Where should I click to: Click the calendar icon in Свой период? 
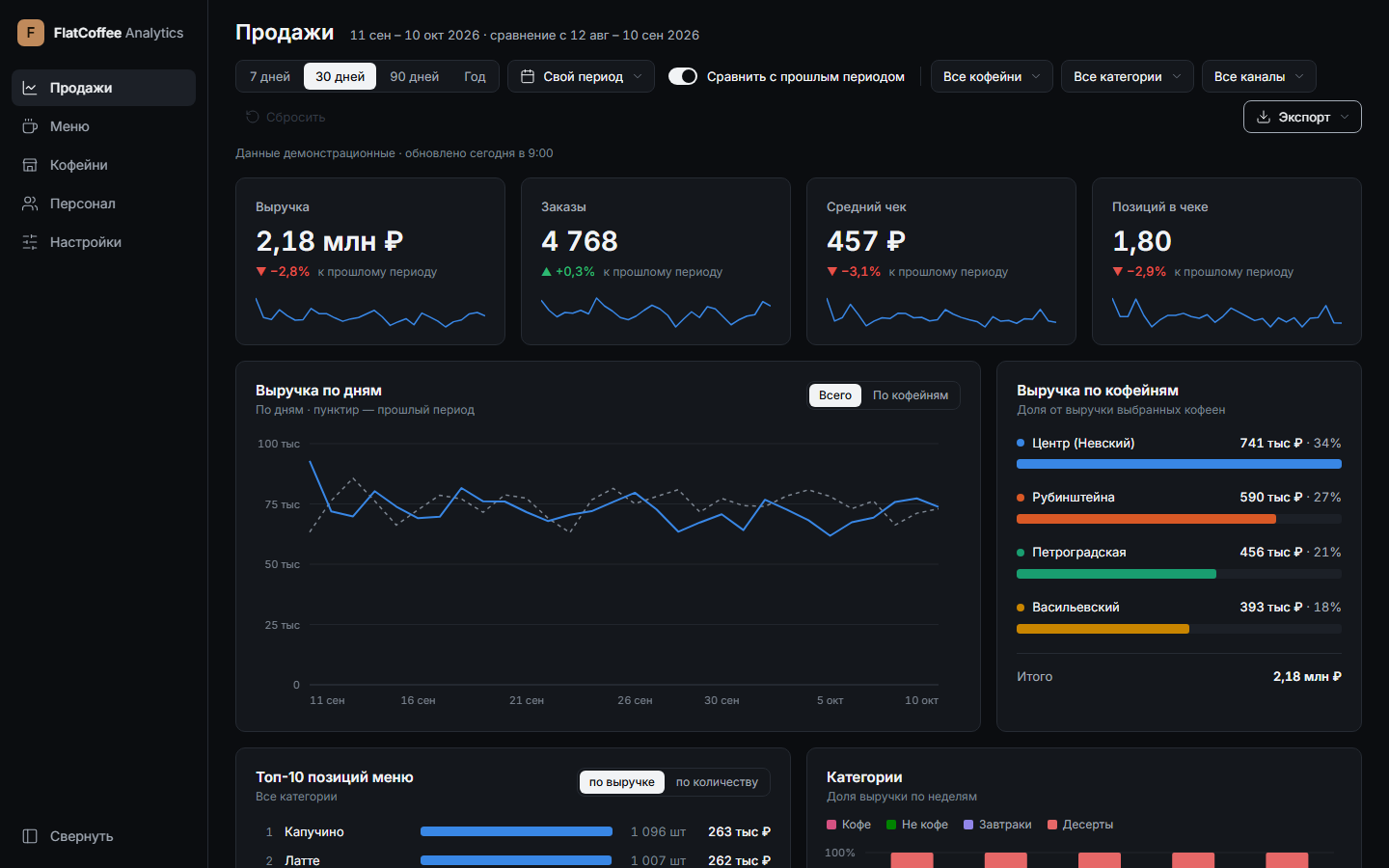coord(528,76)
